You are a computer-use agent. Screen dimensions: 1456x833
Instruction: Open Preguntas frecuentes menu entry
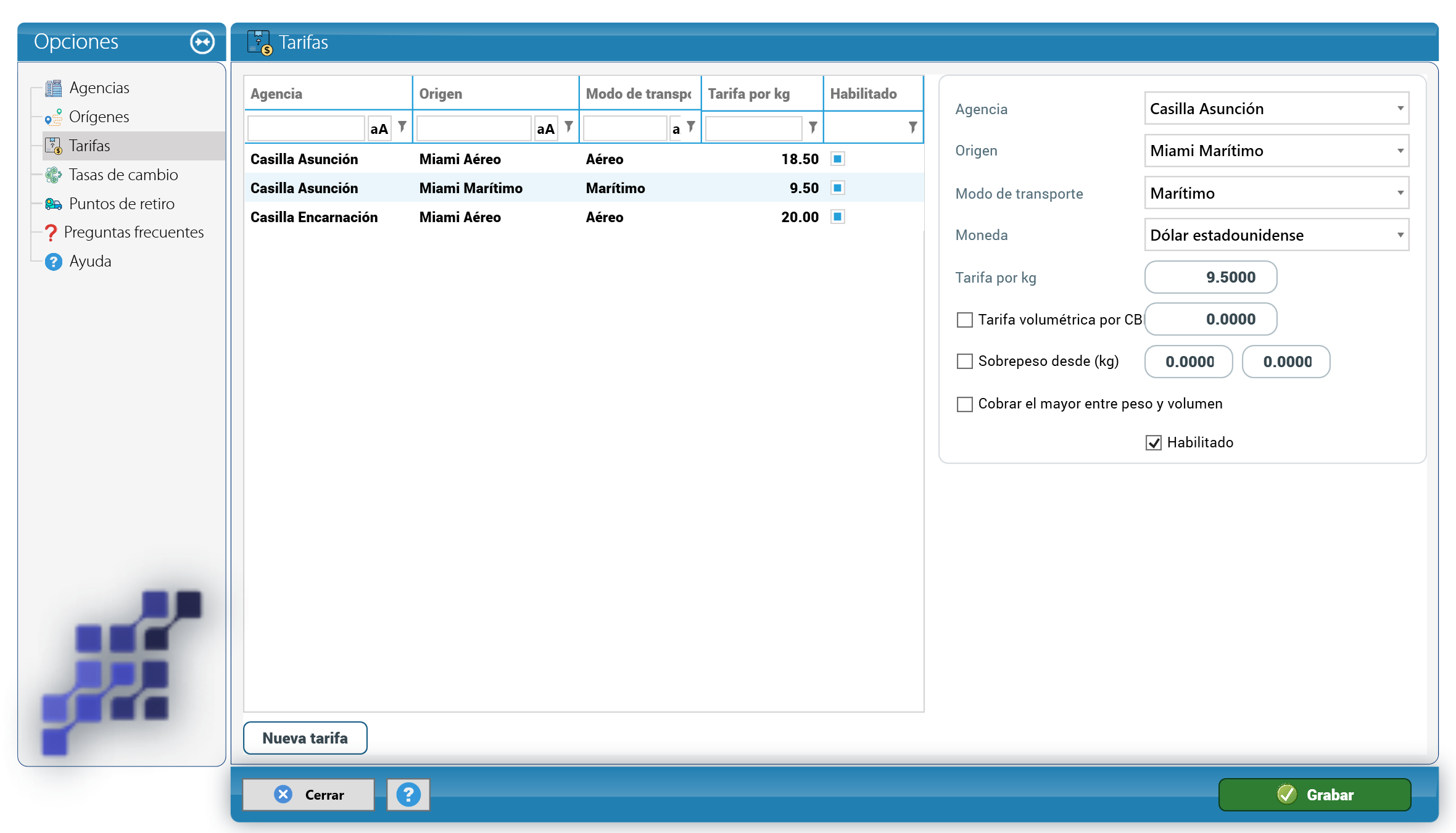[x=134, y=232]
